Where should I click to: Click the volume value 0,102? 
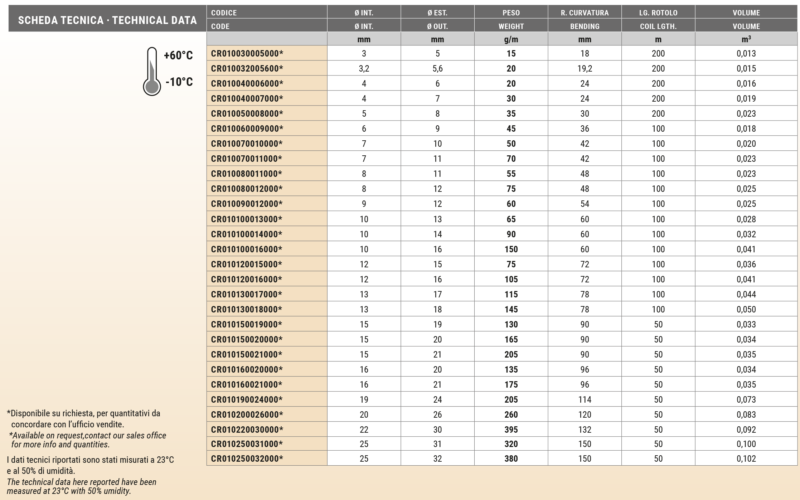(745, 459)
